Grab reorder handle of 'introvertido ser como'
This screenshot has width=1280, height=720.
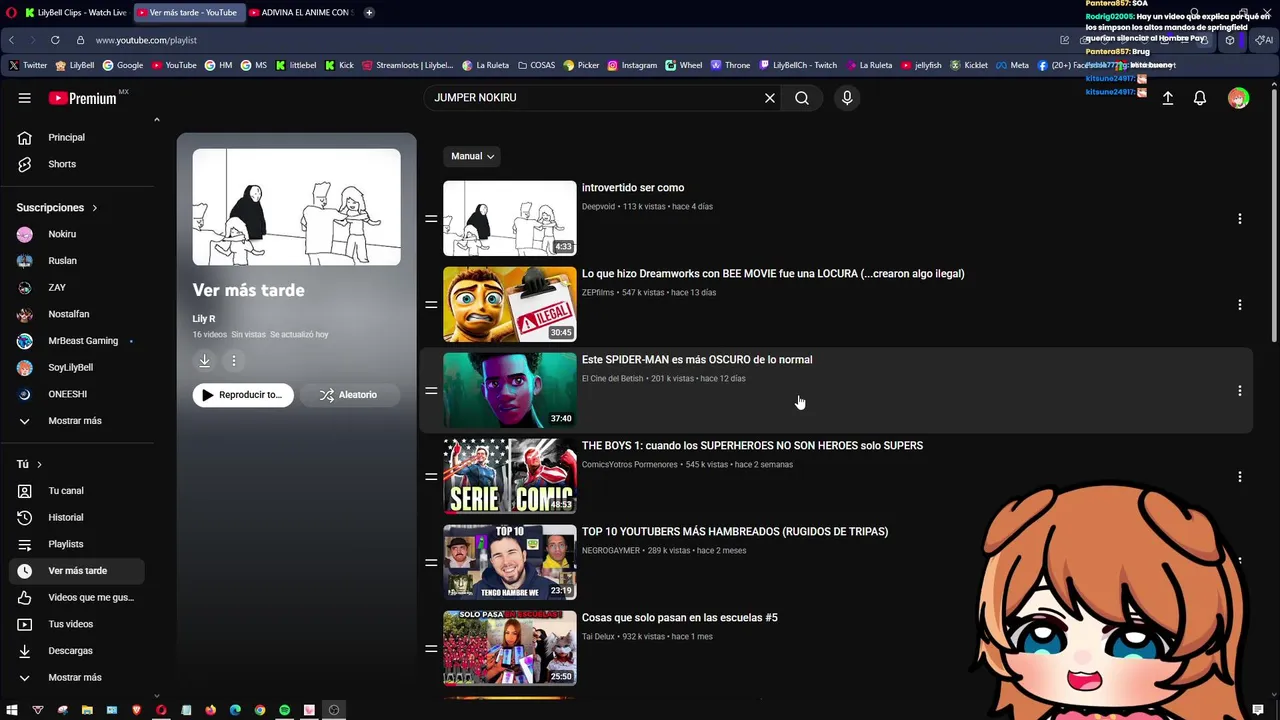(431, 218)
